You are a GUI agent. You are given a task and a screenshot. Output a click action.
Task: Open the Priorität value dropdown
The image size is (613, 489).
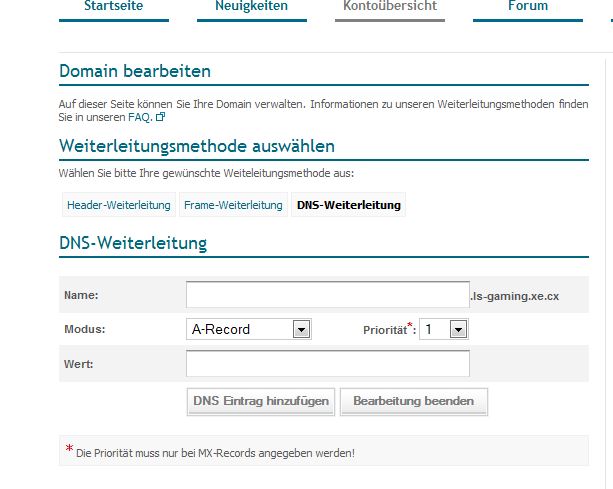coord(458,329)
